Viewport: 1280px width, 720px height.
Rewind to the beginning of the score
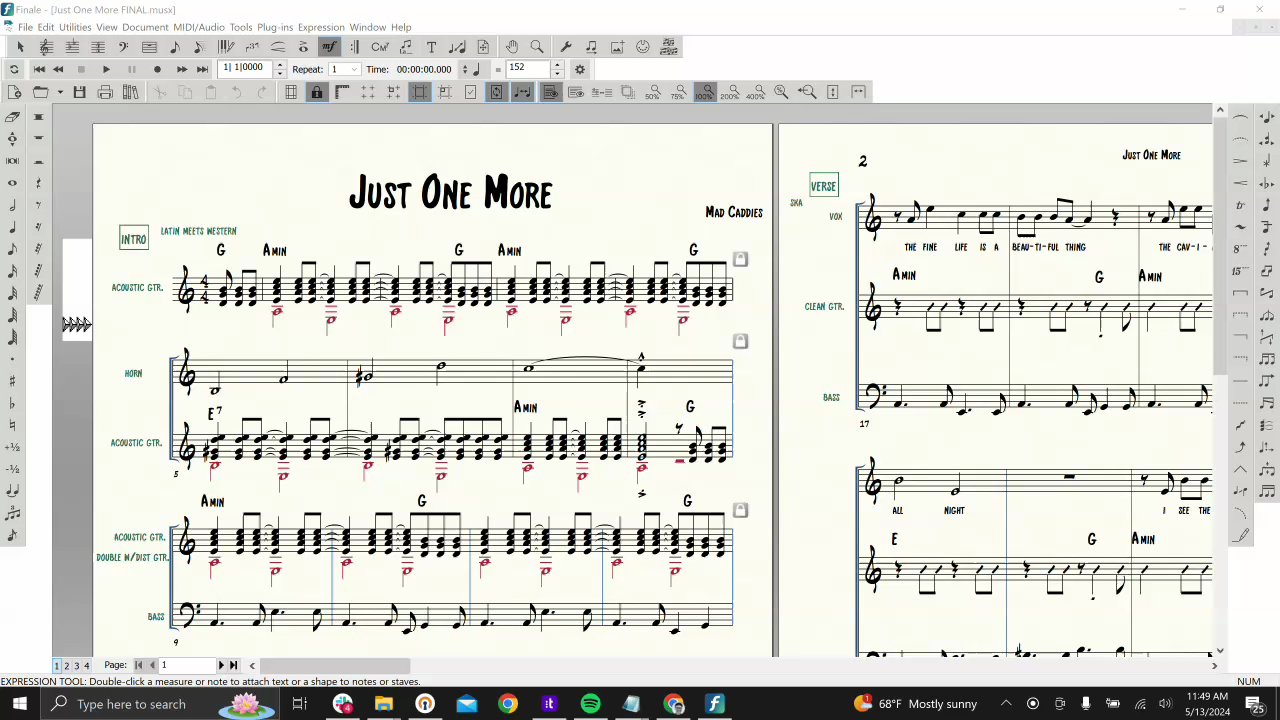click(x=39, y=69)
